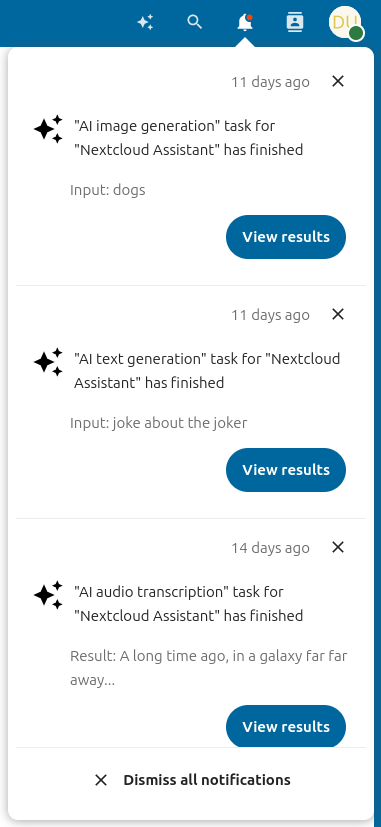Dismiss the AI text generation notification
Viewport: 381px width, 827px height.
coord(338,314)
